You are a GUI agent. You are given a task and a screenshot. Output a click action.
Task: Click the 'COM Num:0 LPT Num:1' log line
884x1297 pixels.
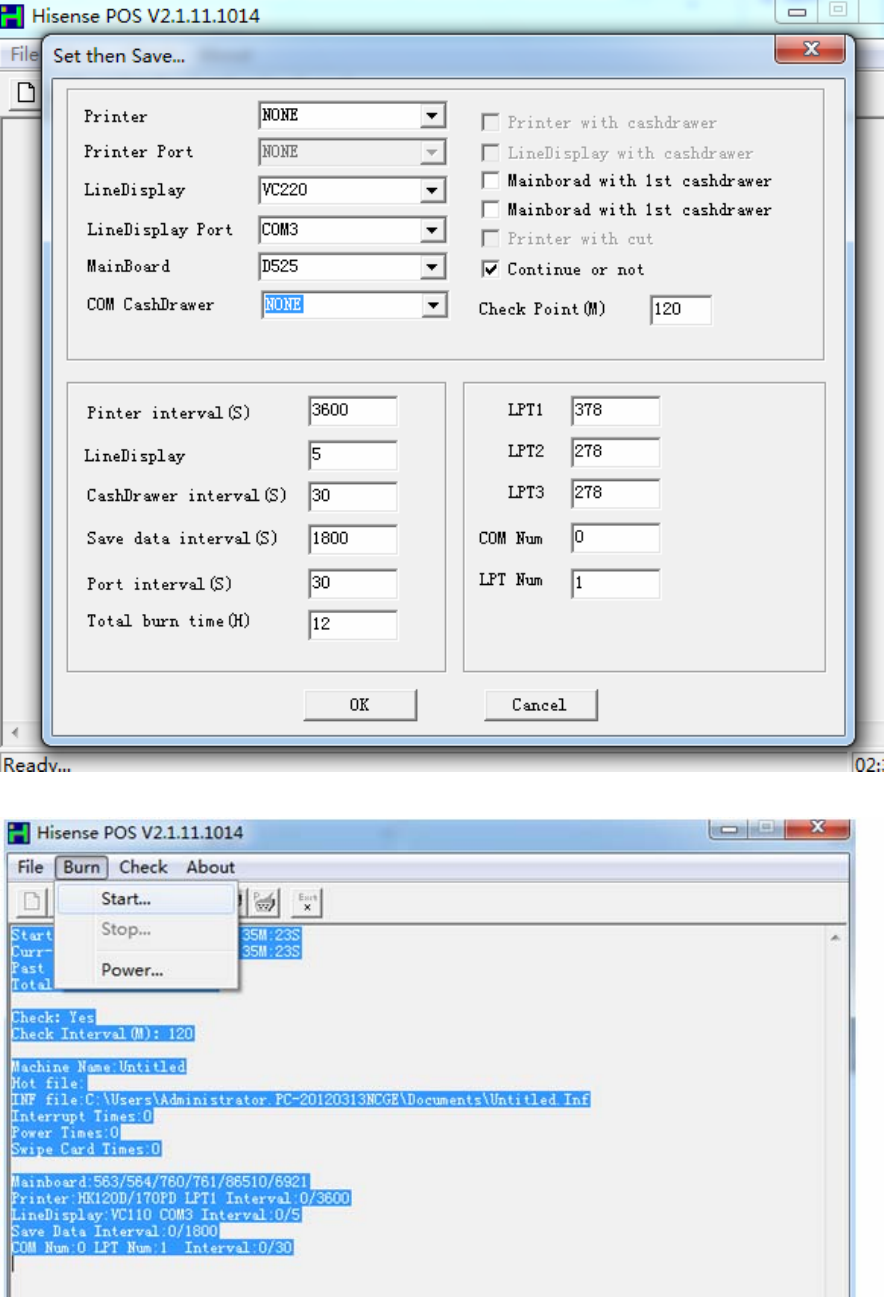click(x=152, y=1247)
